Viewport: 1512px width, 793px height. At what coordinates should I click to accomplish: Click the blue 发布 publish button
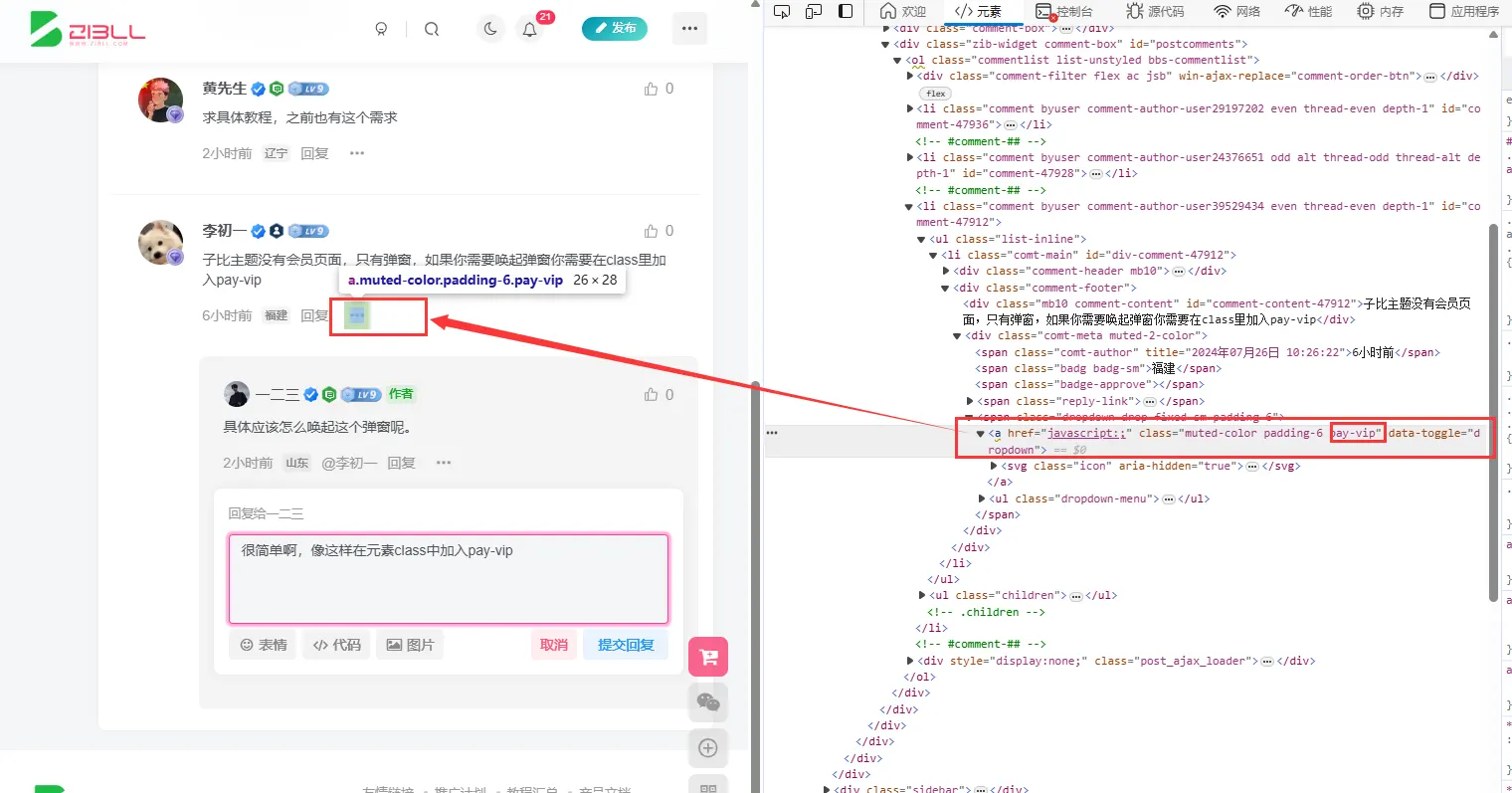coord(615,29)
